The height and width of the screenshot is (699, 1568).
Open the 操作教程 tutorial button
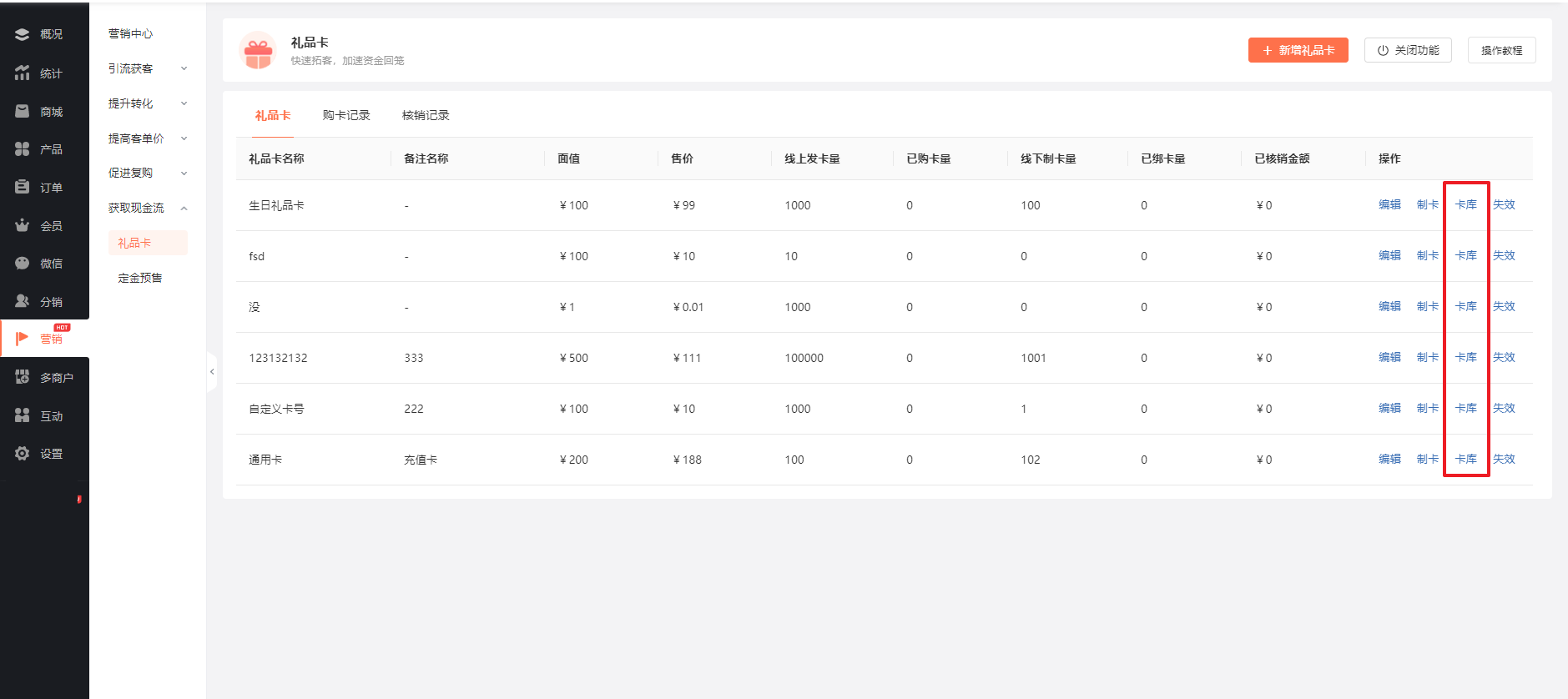point(1501,50)
